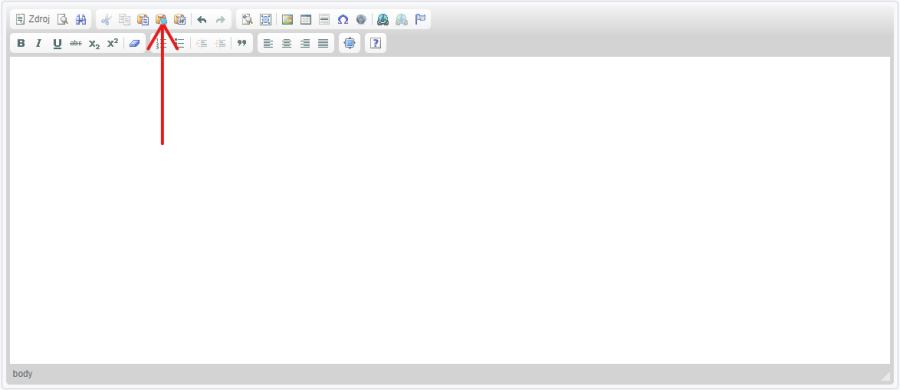Image resolution: width=900 pixels, height=390 pixels.
Task: Select the body element in the path bar
Action: click(x=22, y=374)
